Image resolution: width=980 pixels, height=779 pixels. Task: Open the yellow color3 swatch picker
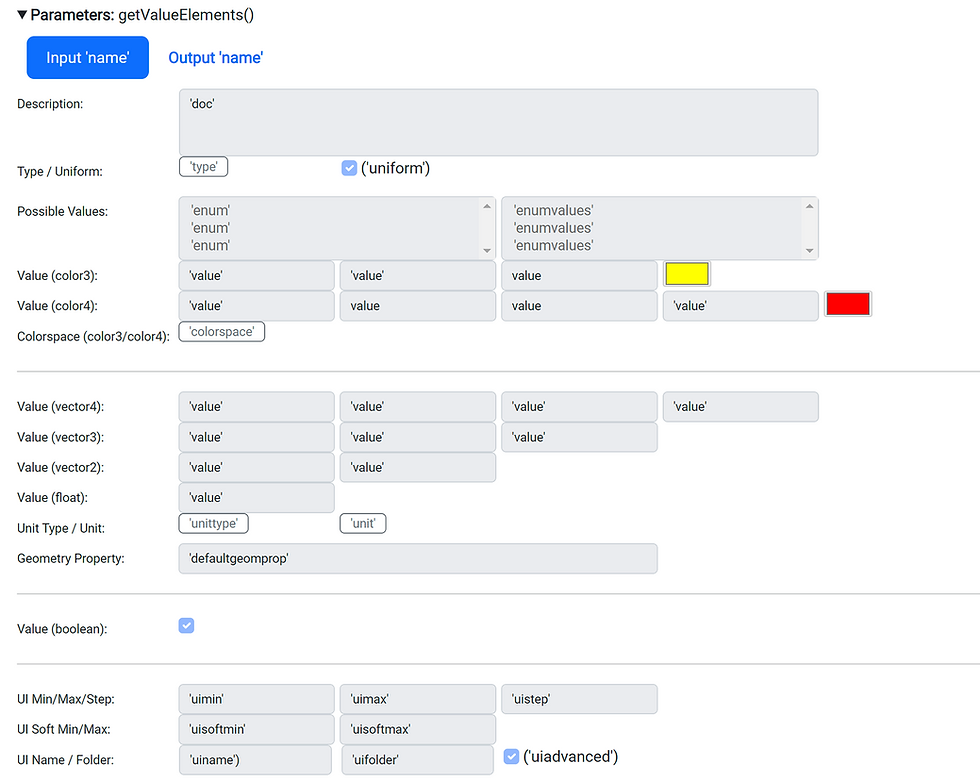[x=687, y=274]
